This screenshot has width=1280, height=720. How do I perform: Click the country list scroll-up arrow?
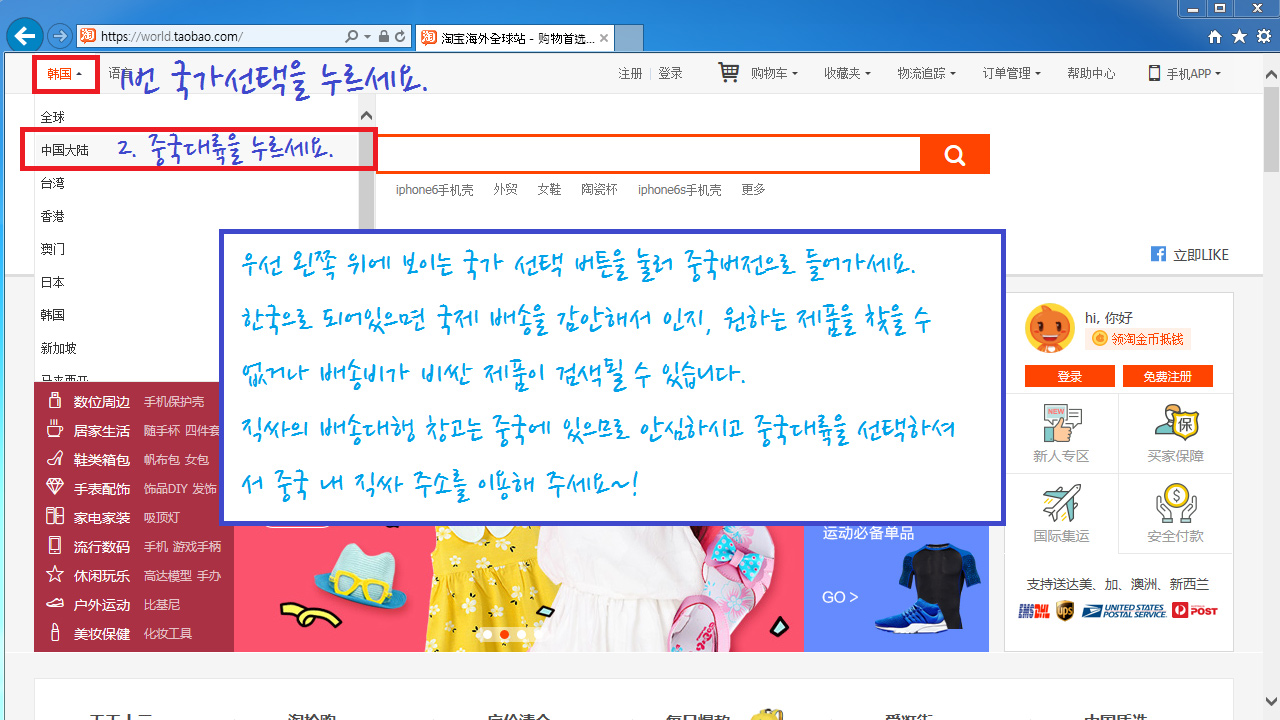[x=366, y=117]
